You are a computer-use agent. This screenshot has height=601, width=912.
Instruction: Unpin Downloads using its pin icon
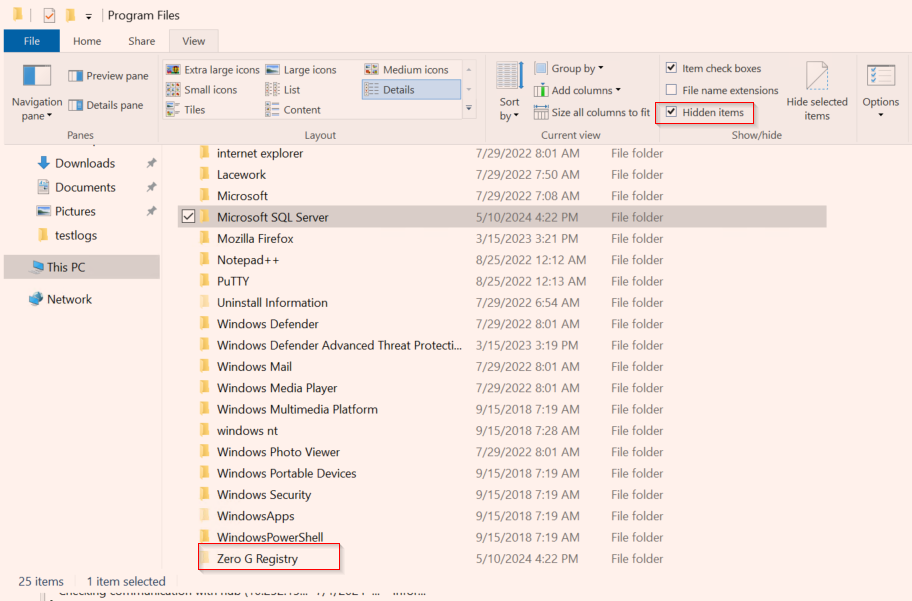(x=151, y=163)
